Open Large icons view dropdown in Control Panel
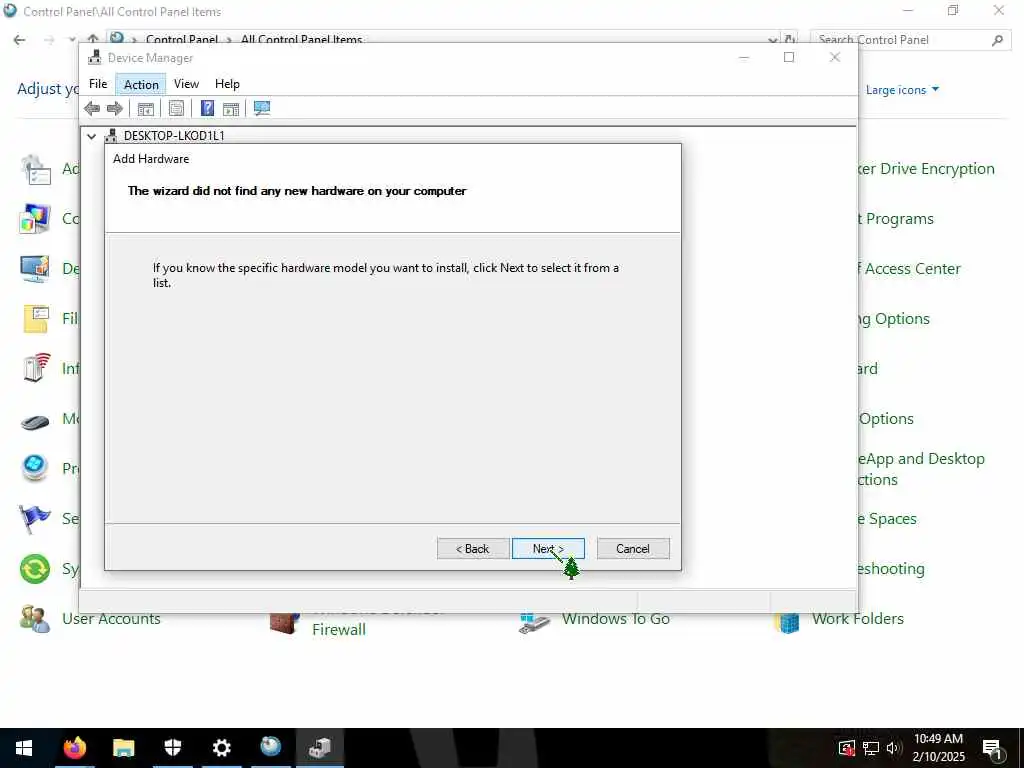The height and width of the screenshot is (768, 1024). [902, 90]
